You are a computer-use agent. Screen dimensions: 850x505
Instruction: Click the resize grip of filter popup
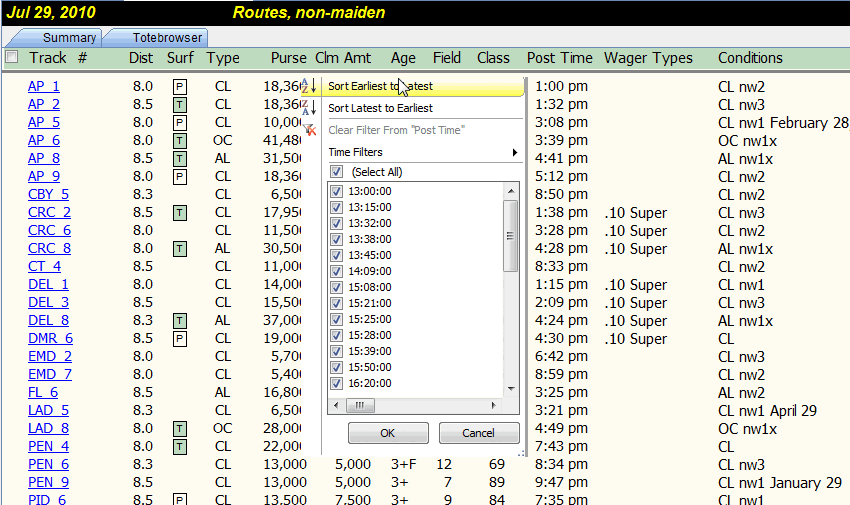coord(521,452)
